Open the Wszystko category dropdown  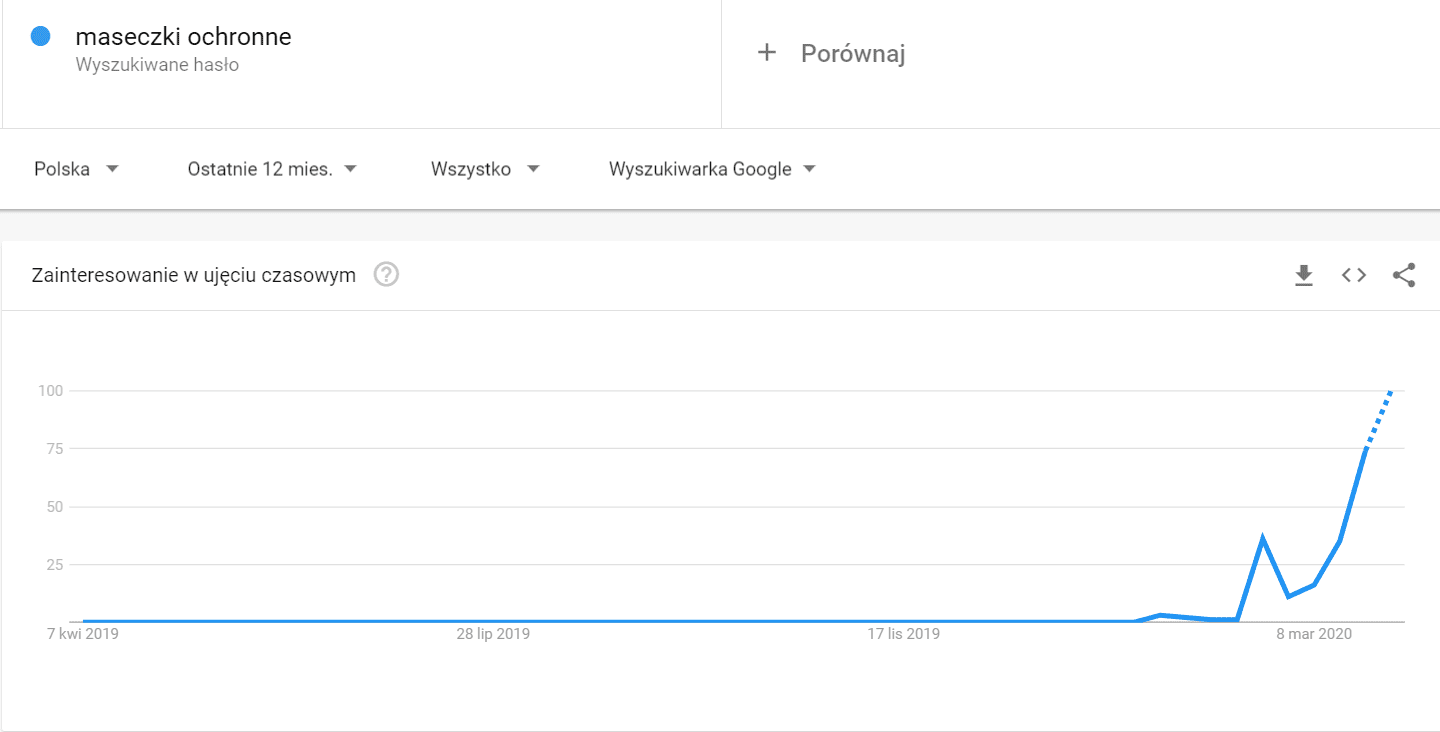tap(485, 169)
